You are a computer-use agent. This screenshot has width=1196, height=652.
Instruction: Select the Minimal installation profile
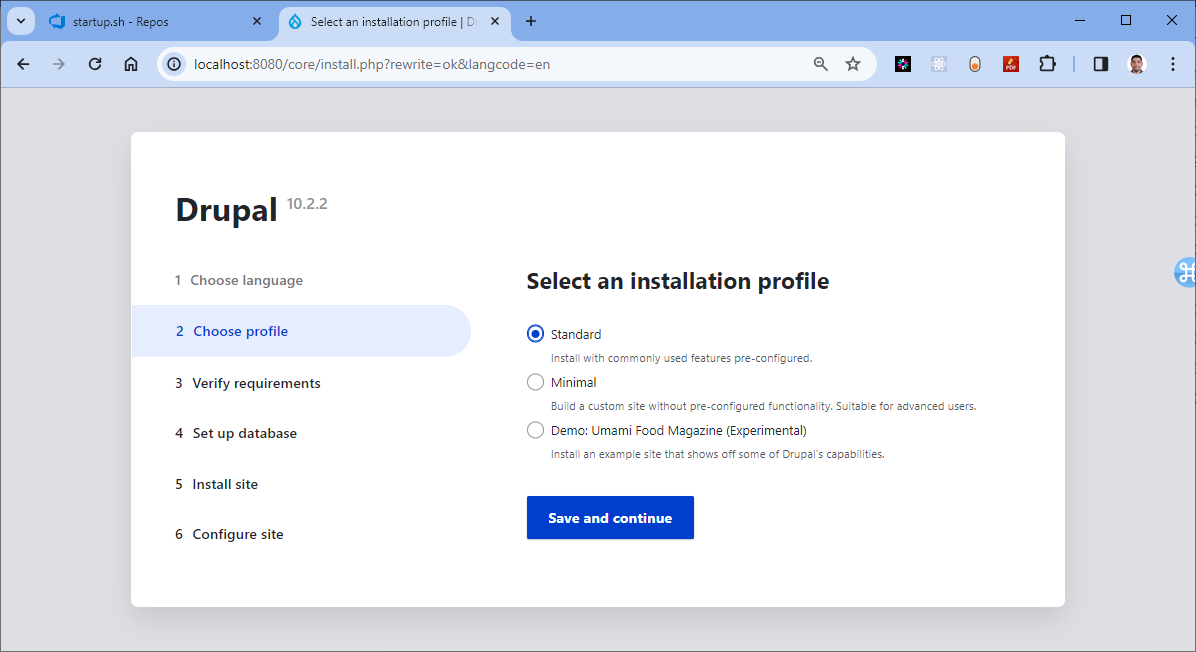(535, 382)
